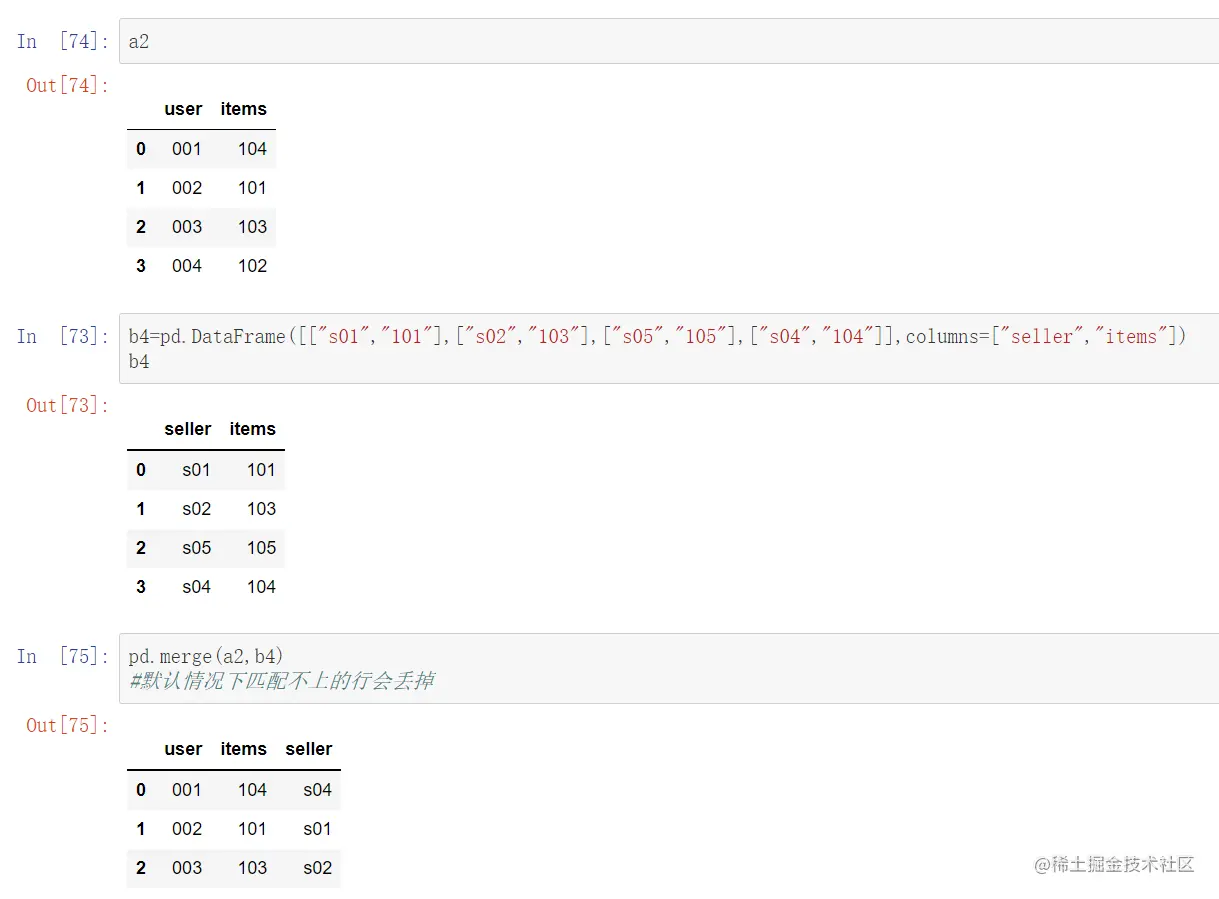Click cell "103" in the Out[73] table
Viewport: 1219px width, 899px height.
[x=261, y=509]
